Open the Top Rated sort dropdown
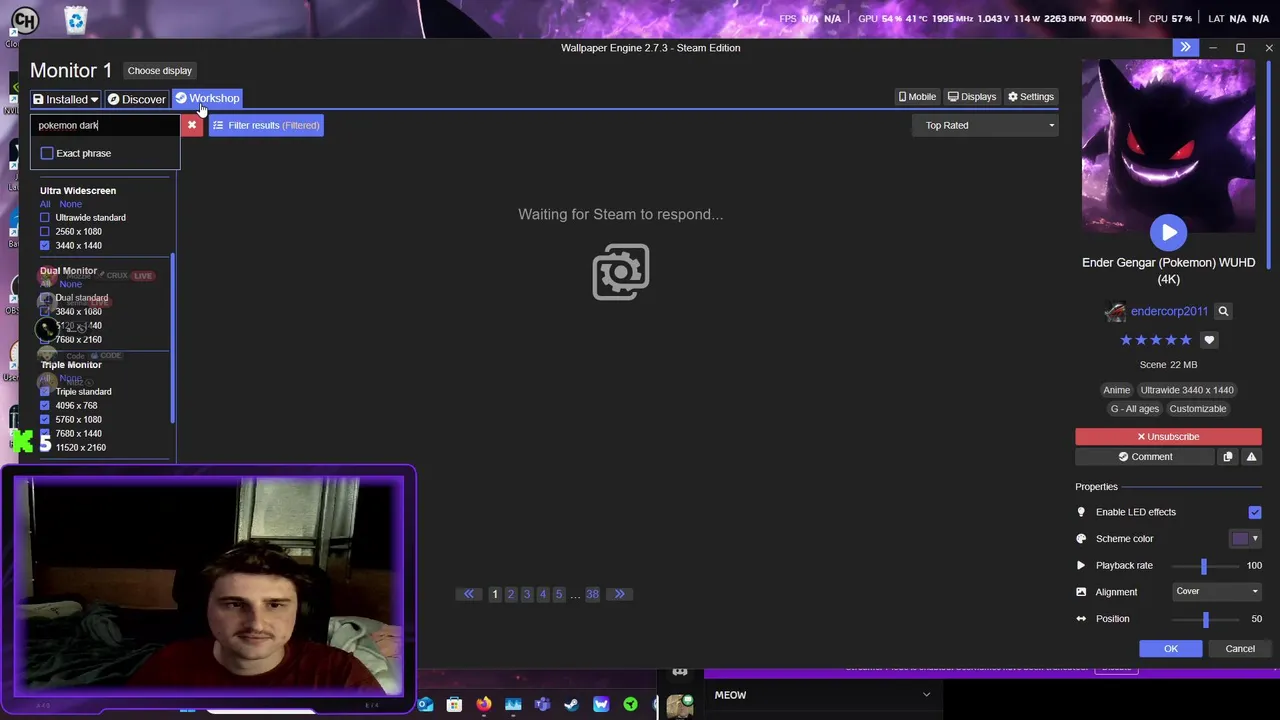The width and height of the screenshot is (1280, 720). tap(985, 125)
